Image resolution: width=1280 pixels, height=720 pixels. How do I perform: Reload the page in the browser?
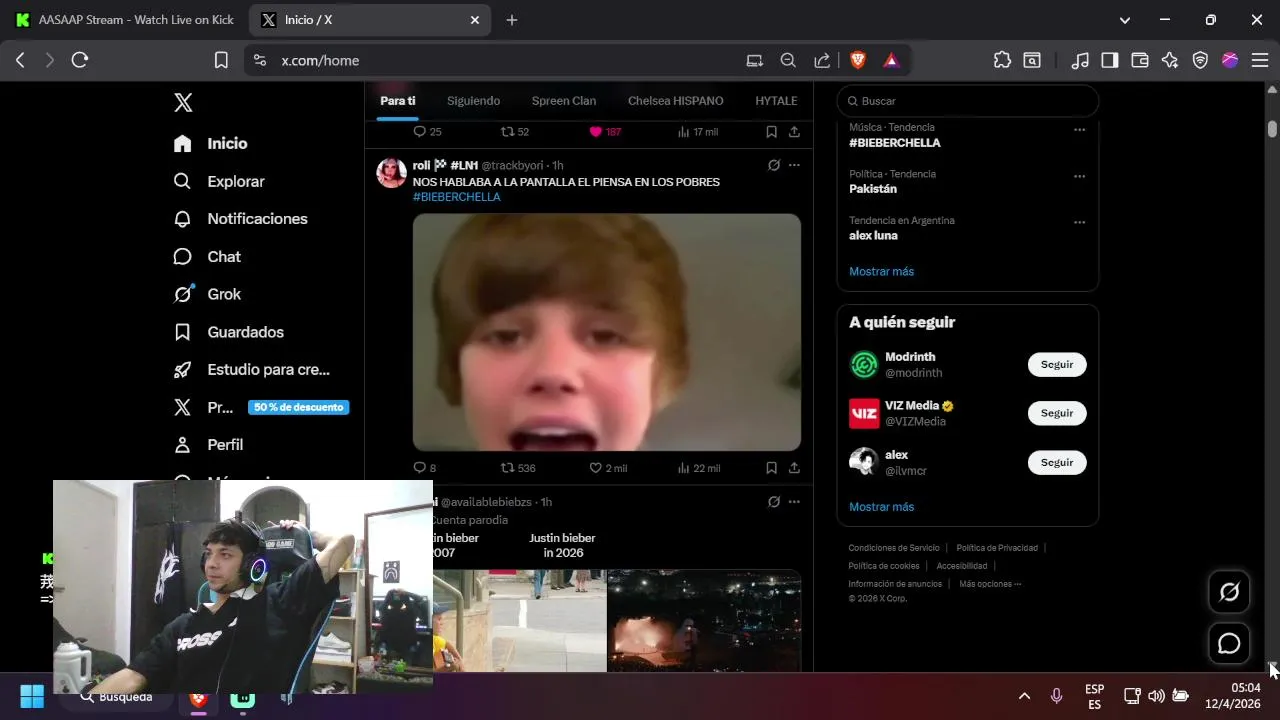coord(80,60)
